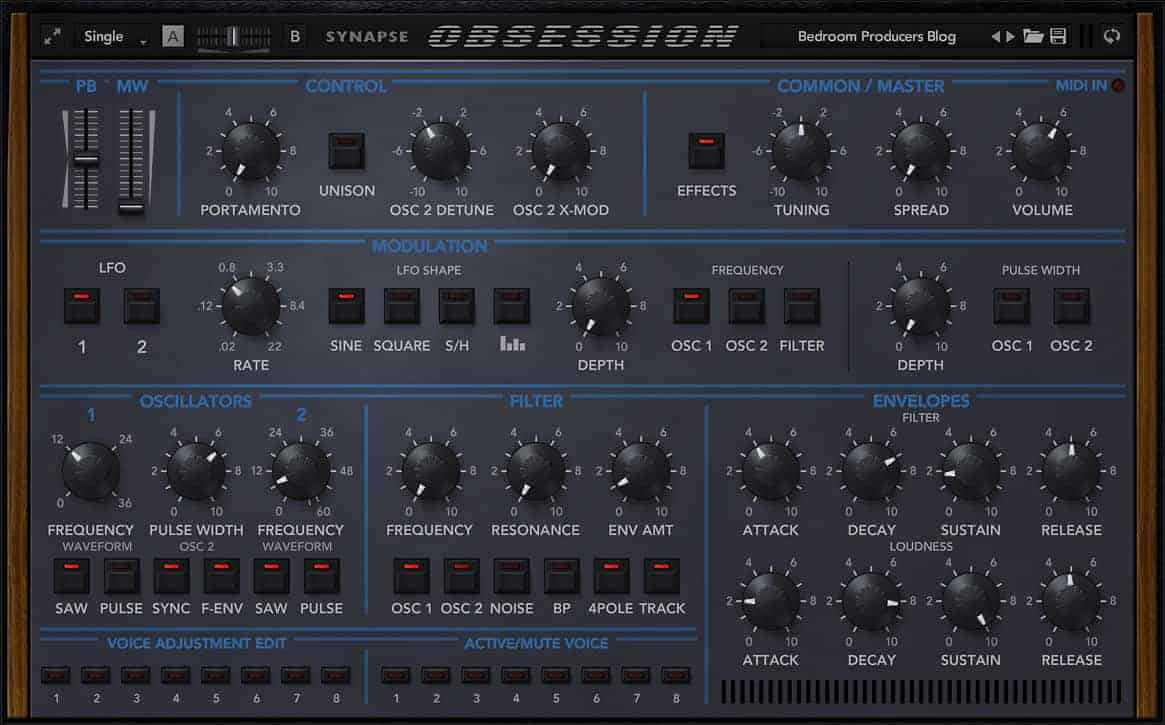Toggle pulse width modulation OSC 2 switch
The height and width of the screenshot is (725, 1165).
coord(1071,306)
